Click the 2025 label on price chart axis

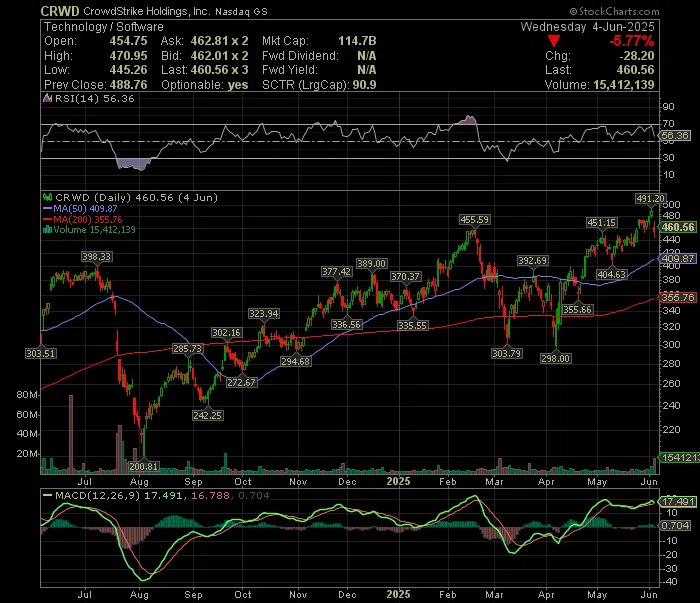(398, 481)
